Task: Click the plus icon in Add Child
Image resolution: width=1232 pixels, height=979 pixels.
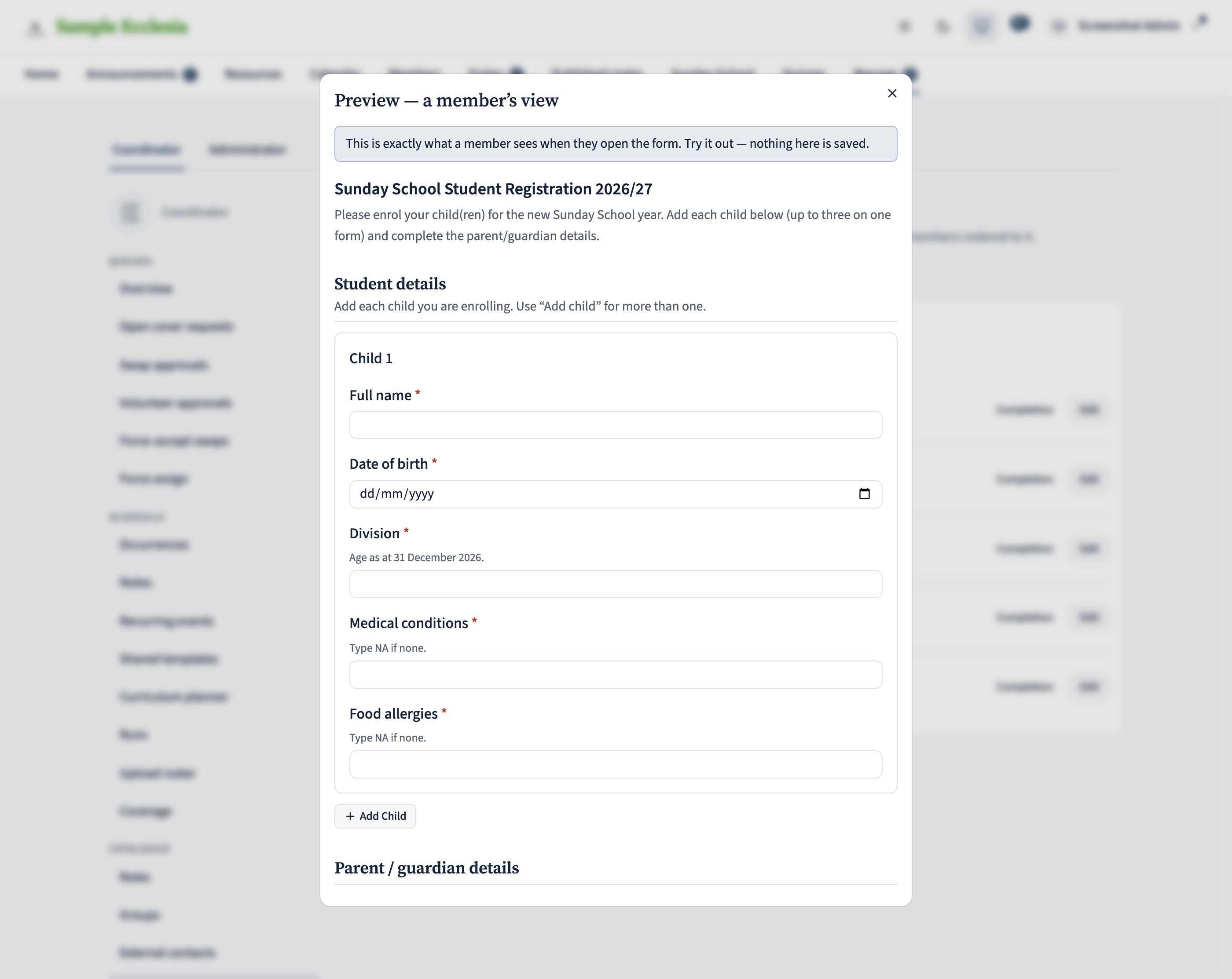Action: point(350,816)
